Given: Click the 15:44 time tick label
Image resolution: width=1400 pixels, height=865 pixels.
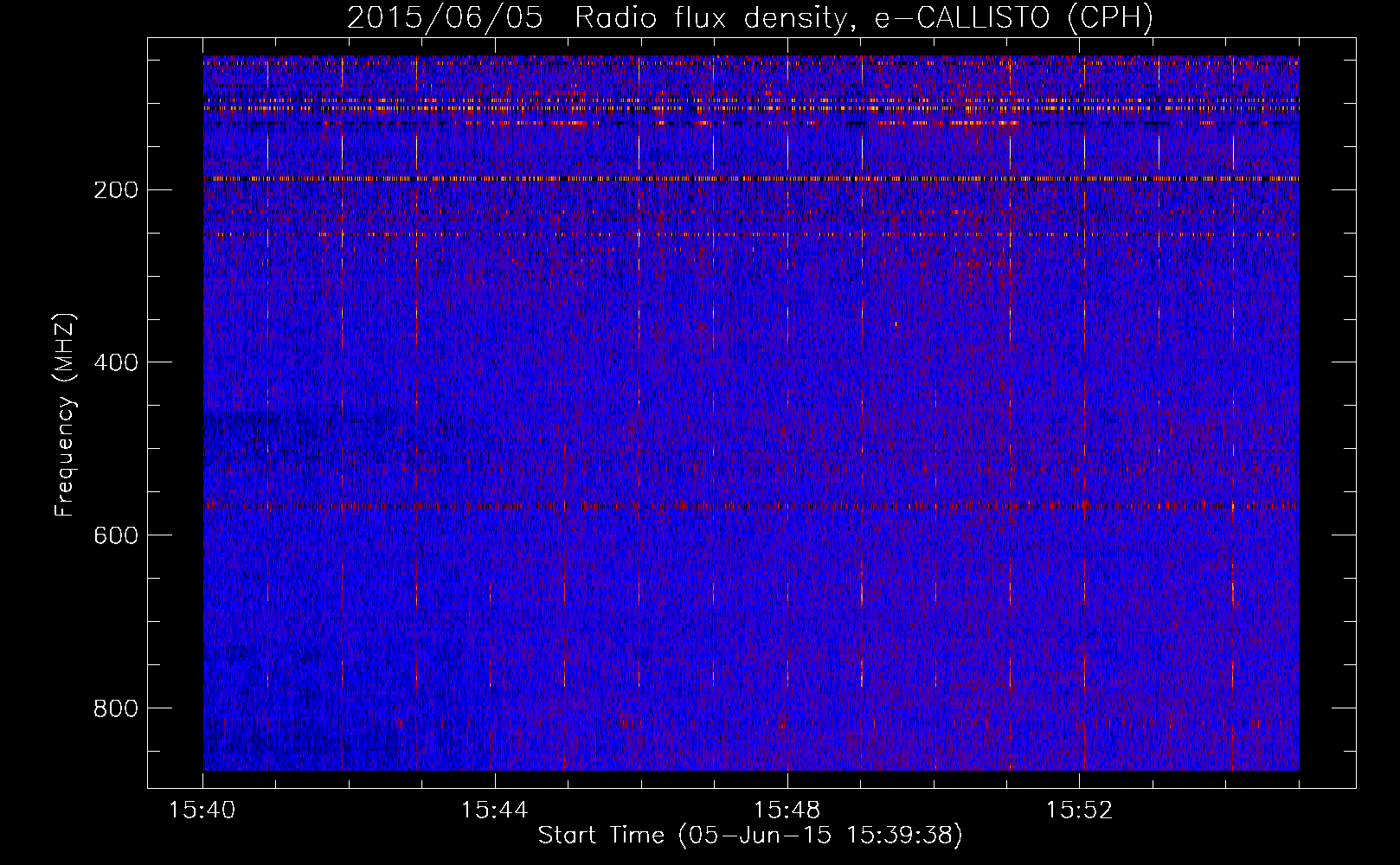Looking at the screenshot, I should pos(495,811).
